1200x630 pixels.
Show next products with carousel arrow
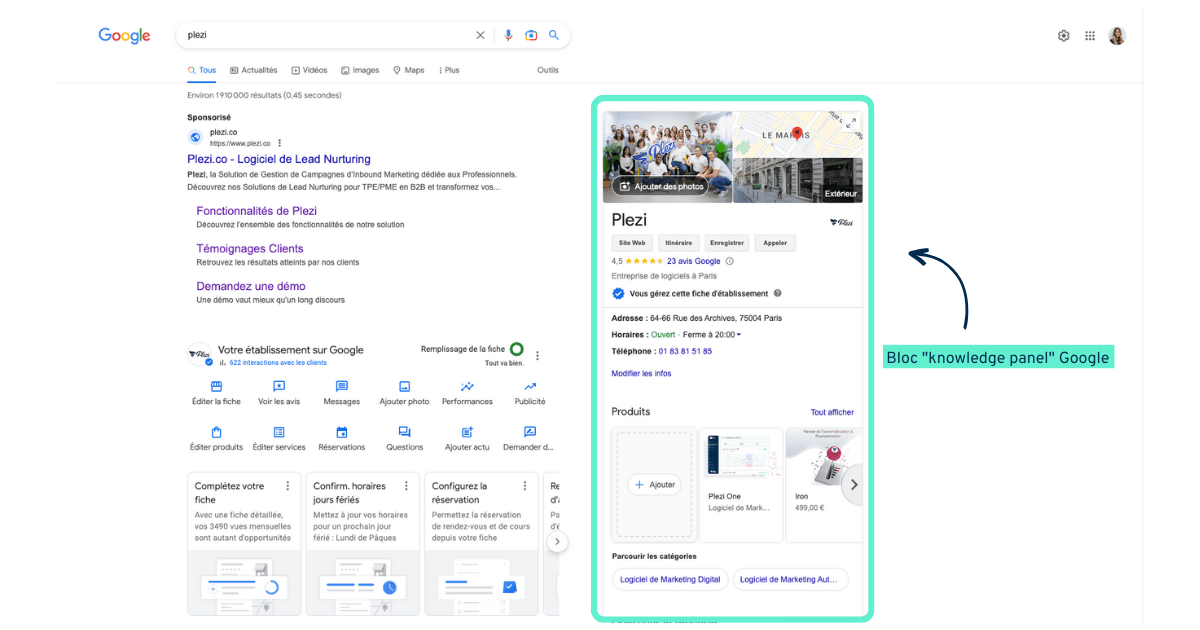coord(853,484)
